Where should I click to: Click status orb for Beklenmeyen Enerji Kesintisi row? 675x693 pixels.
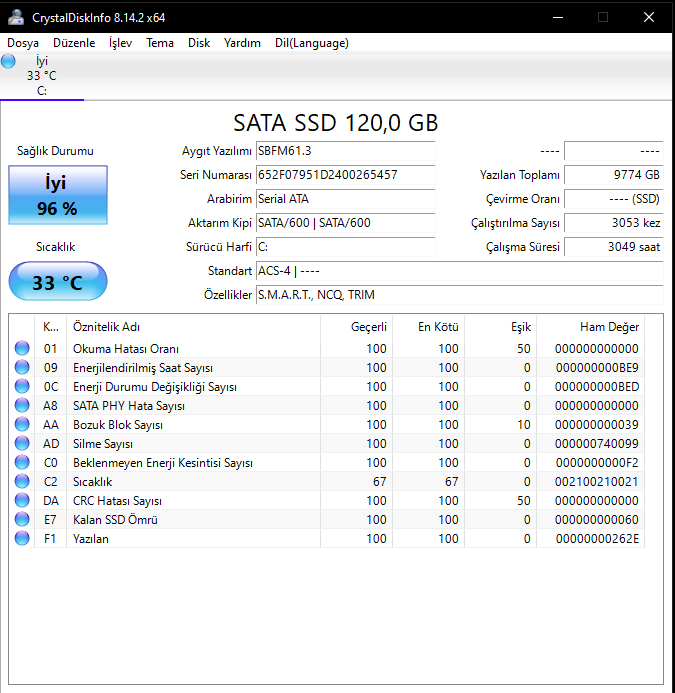pyautogui.click(x=22, y=462)
